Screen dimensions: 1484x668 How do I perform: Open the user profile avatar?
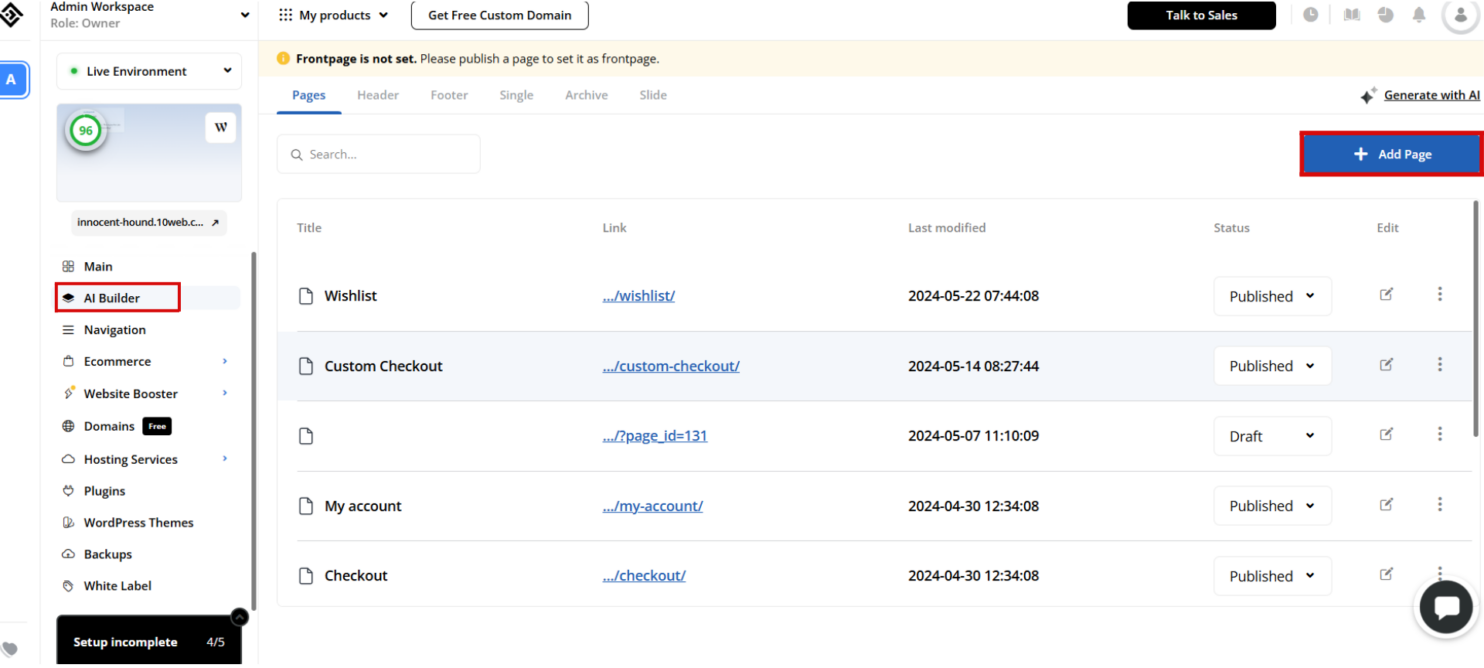point(1461,15)
